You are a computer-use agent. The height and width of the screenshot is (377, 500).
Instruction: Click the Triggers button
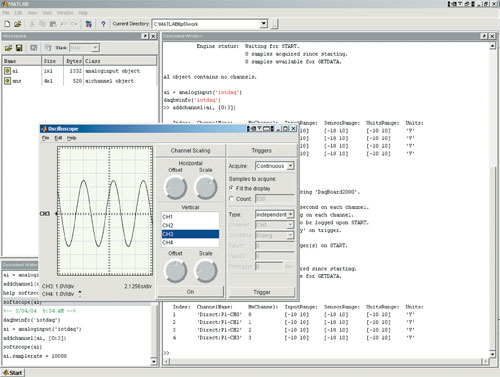[x=261, y=151]
